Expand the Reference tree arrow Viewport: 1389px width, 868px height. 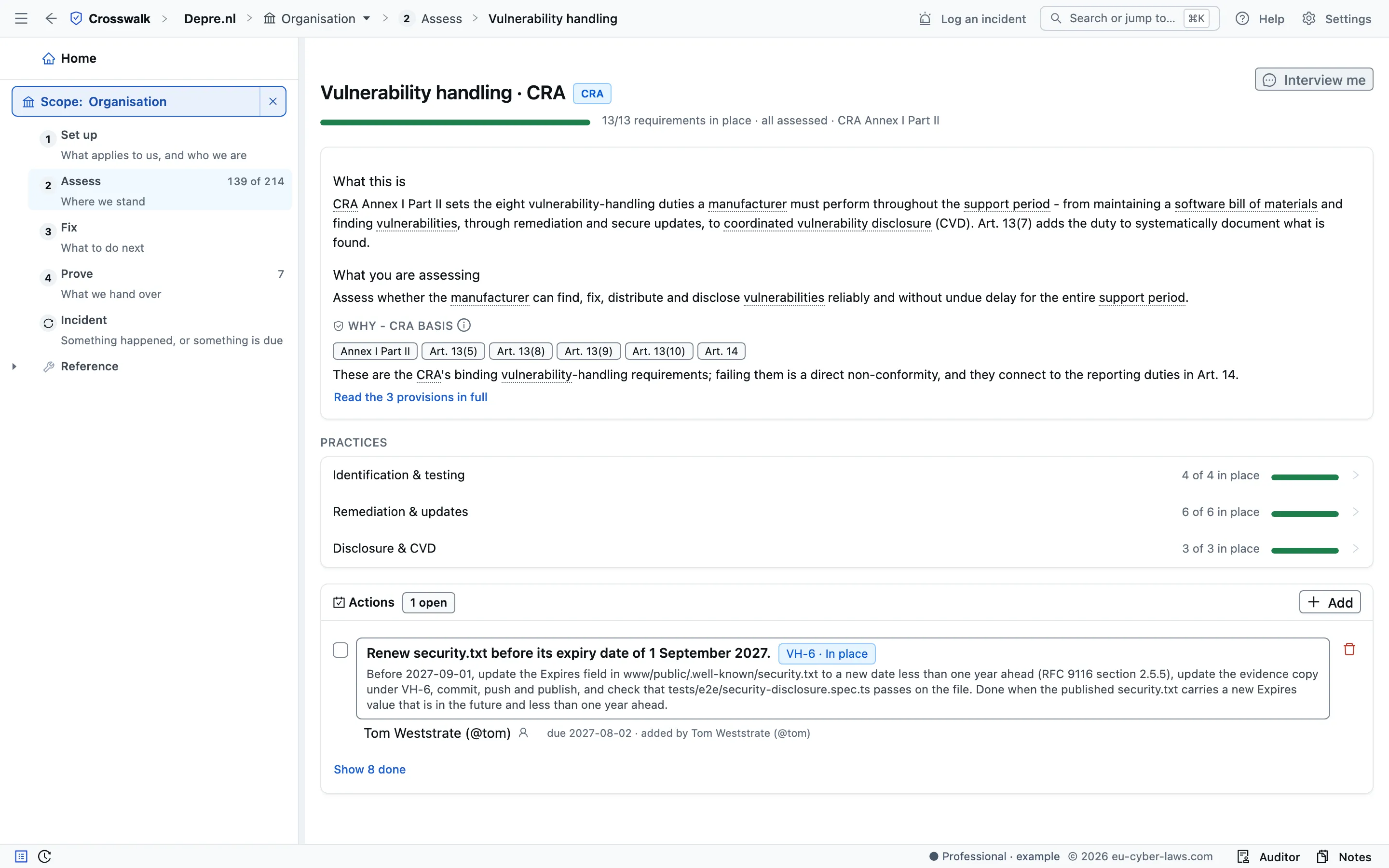coord(14,367)
